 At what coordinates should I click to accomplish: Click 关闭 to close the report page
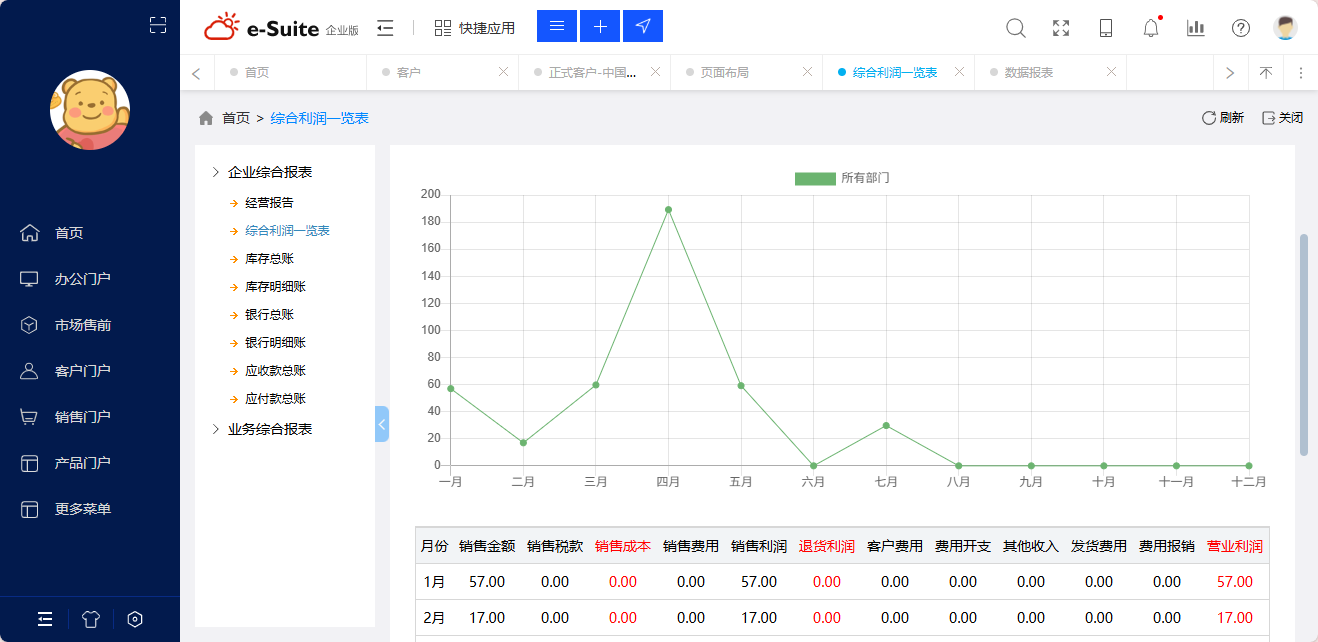(x=1282, y=117)
